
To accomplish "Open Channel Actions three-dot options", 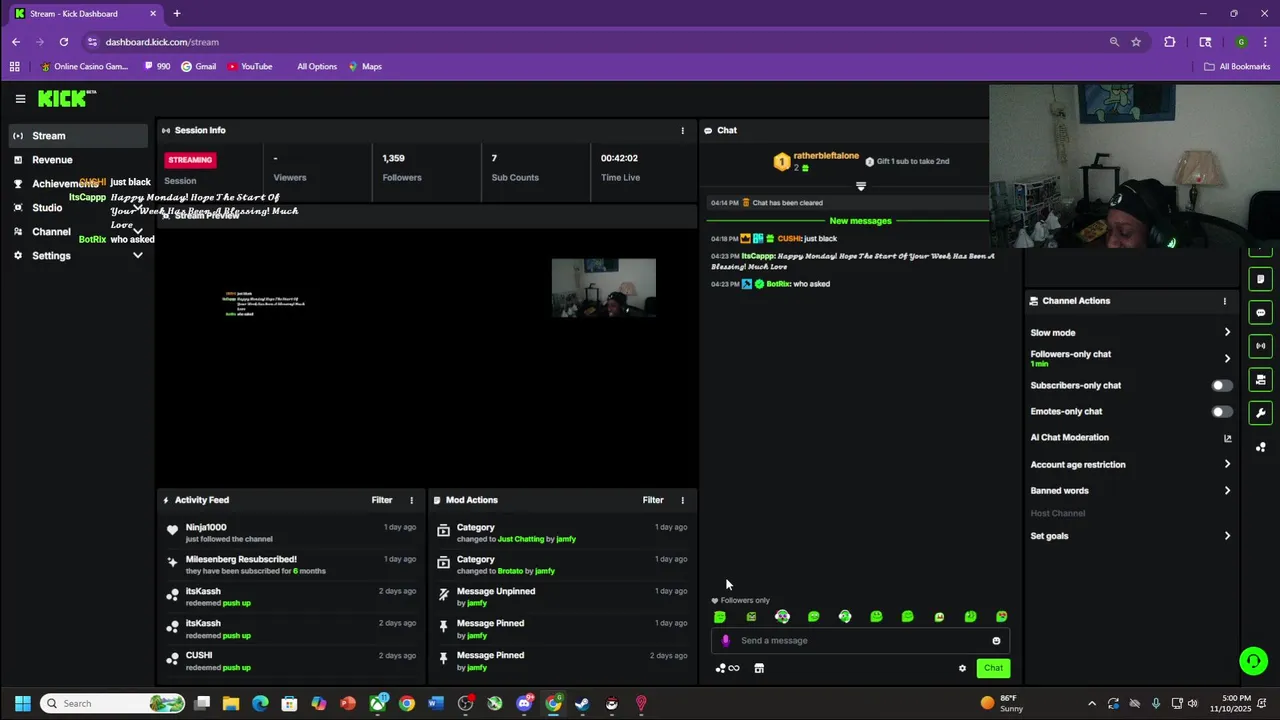I will (1224, 301).
